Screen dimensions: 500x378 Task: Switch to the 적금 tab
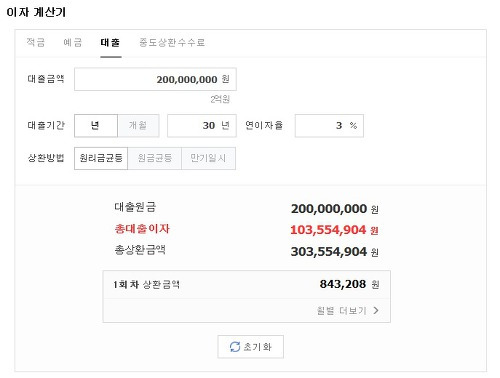click(36, 42)
